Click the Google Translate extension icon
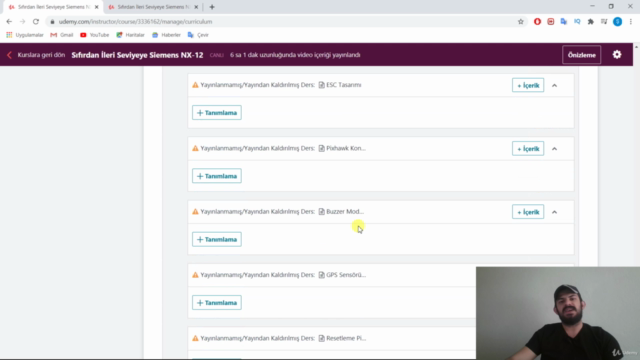 tap(564, 22)
